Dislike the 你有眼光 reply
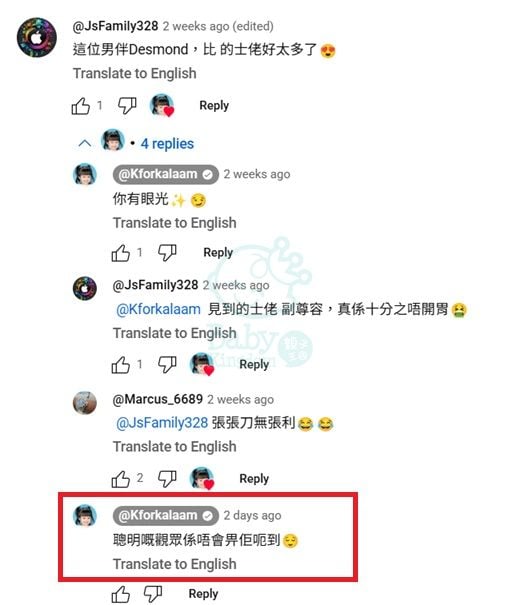Screen dimensions: 520x605 coord(167,253)
